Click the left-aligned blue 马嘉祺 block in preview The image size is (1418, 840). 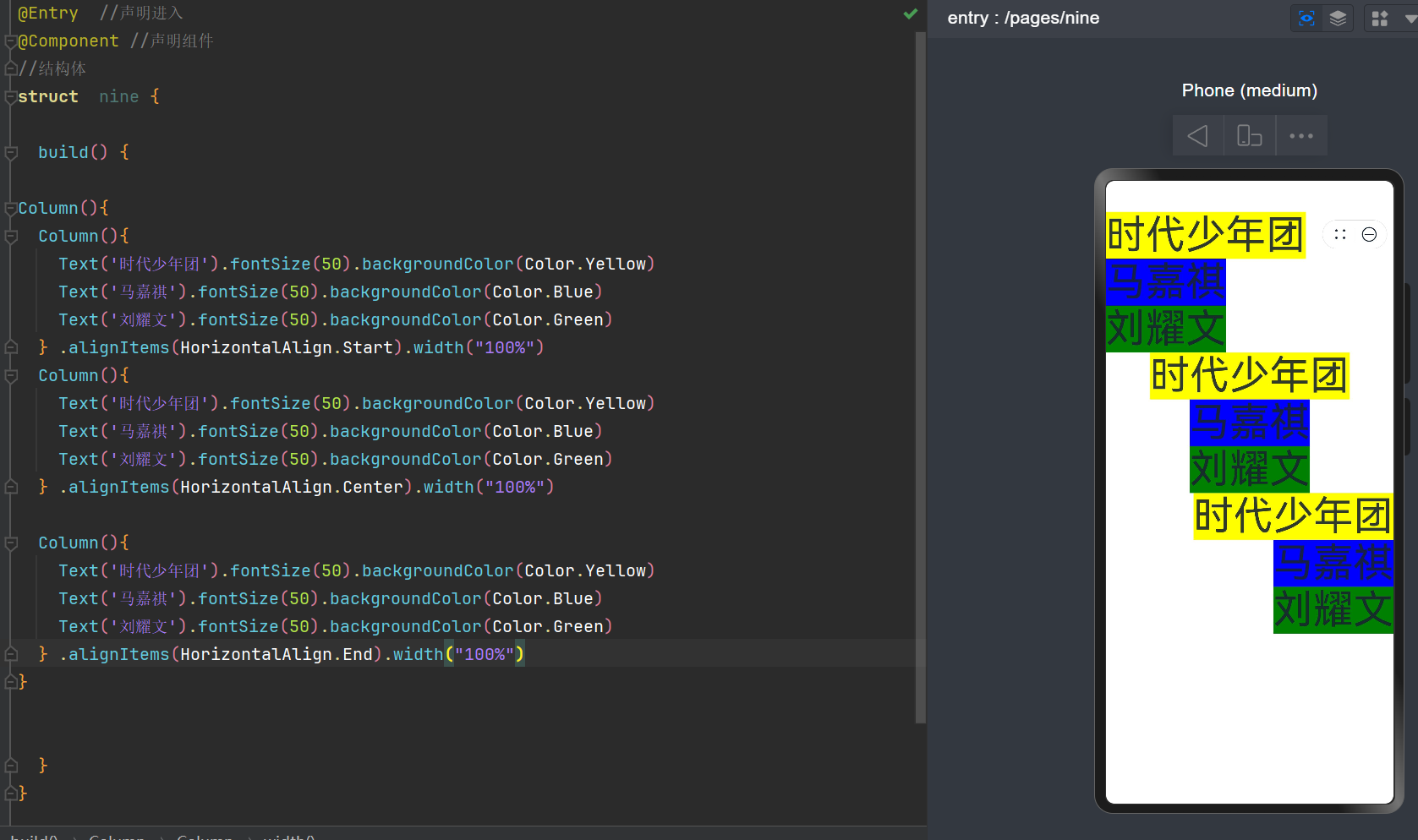click(x=1165, y=282)
